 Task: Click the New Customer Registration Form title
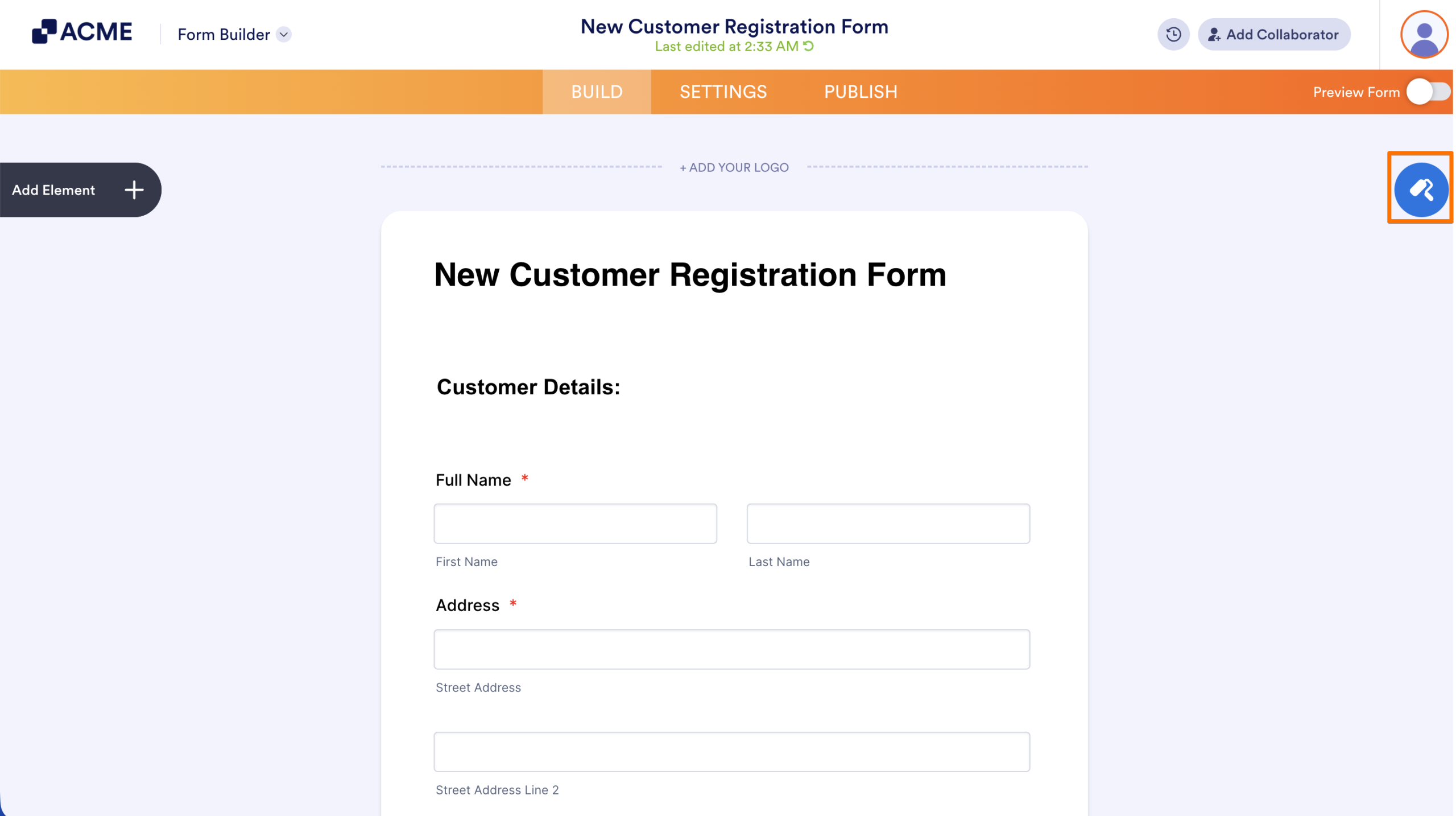point(690,275)
